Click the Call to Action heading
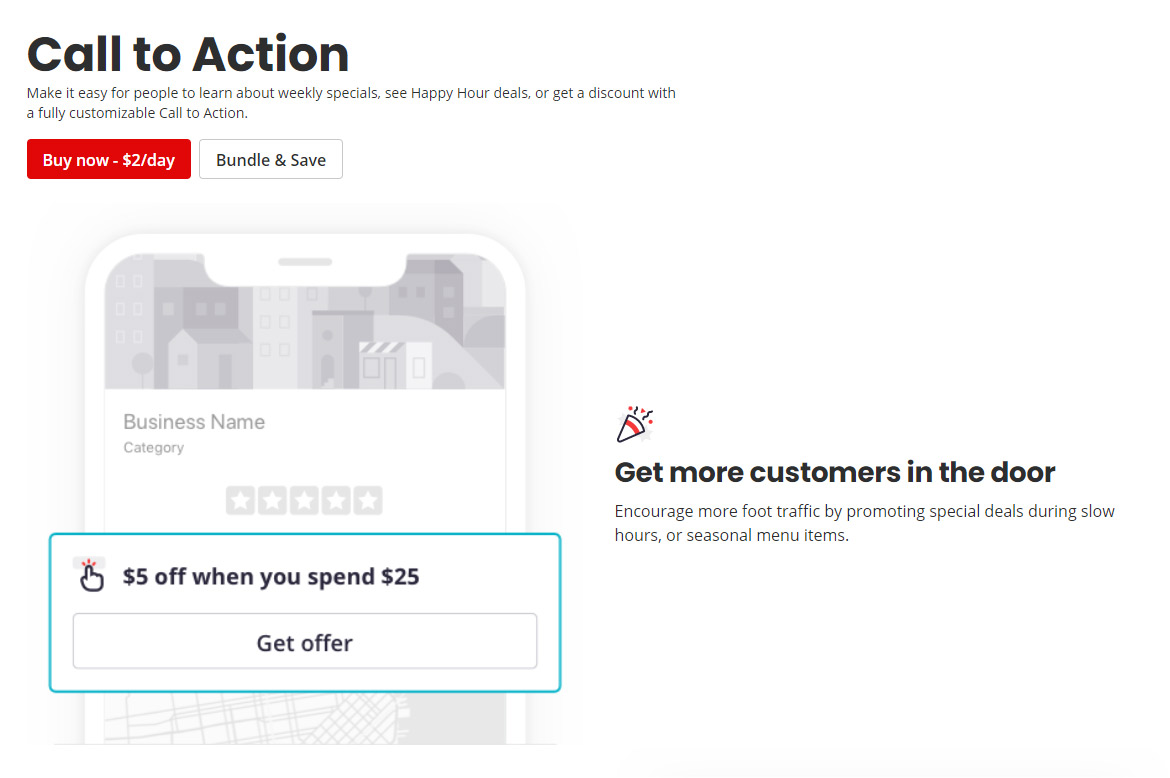The height and width of the screenshot is (778, 1170). [188, 54]
